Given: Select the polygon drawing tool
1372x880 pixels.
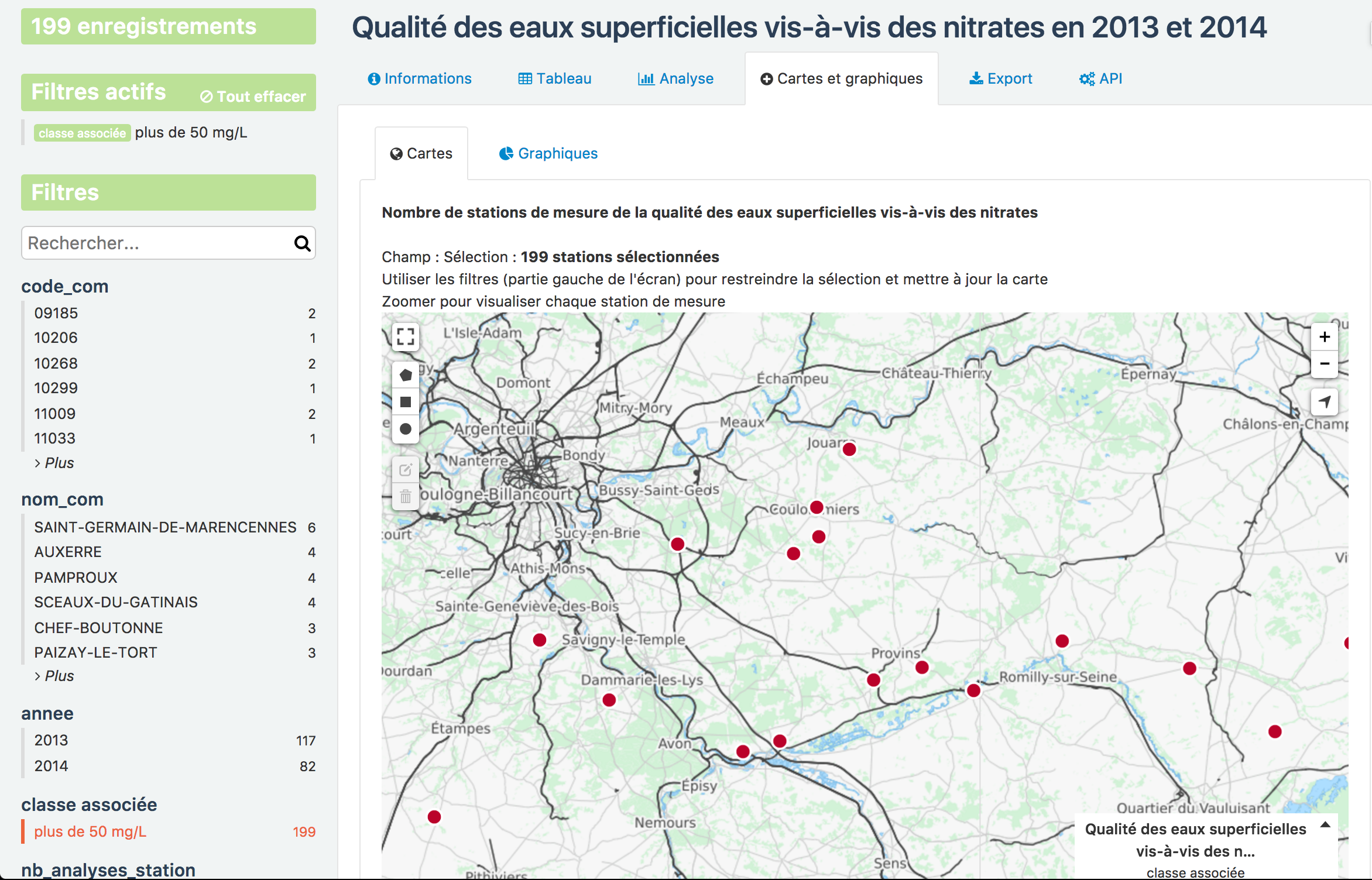Looking at the screenshot, I should pyautogui.click(x=405, y=375).
